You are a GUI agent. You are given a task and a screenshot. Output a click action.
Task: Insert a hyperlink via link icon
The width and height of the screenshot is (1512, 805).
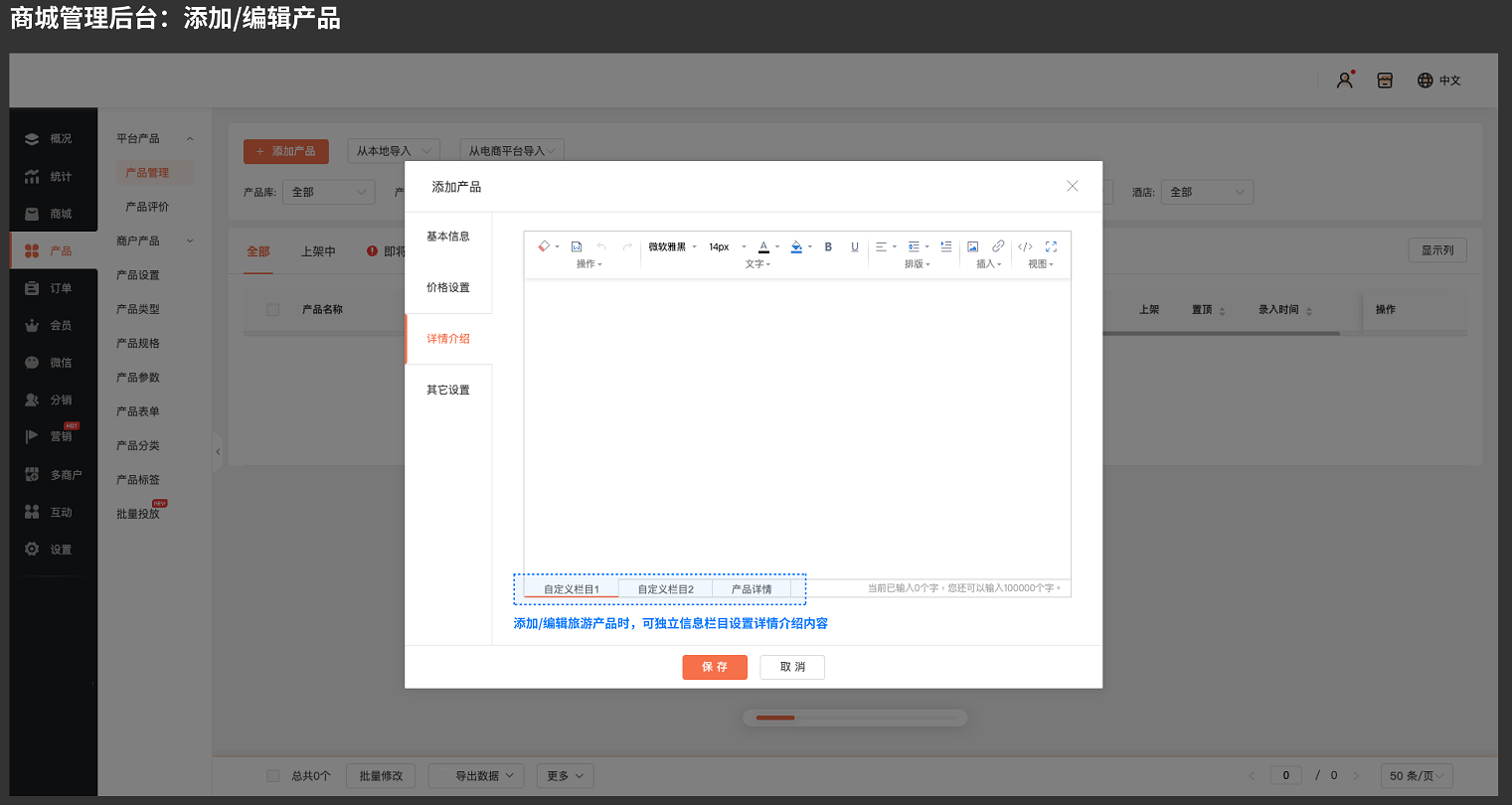(998, 246)
